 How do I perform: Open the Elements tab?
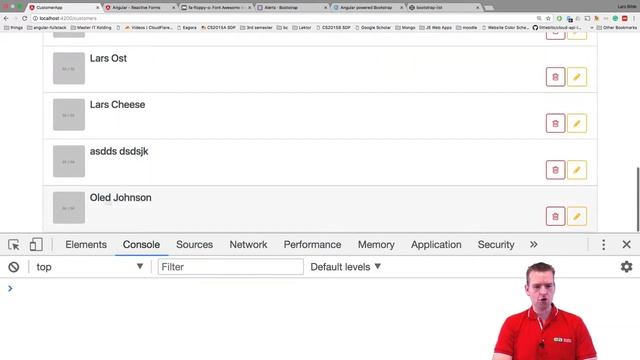pyautogui.click(x=86, y=244)
